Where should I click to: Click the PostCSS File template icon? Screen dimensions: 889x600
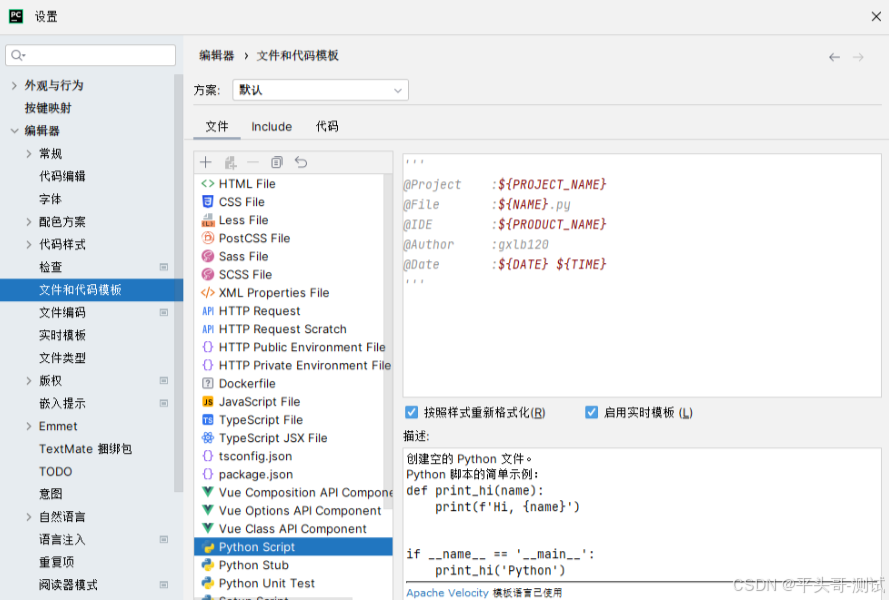pos(208,238)
